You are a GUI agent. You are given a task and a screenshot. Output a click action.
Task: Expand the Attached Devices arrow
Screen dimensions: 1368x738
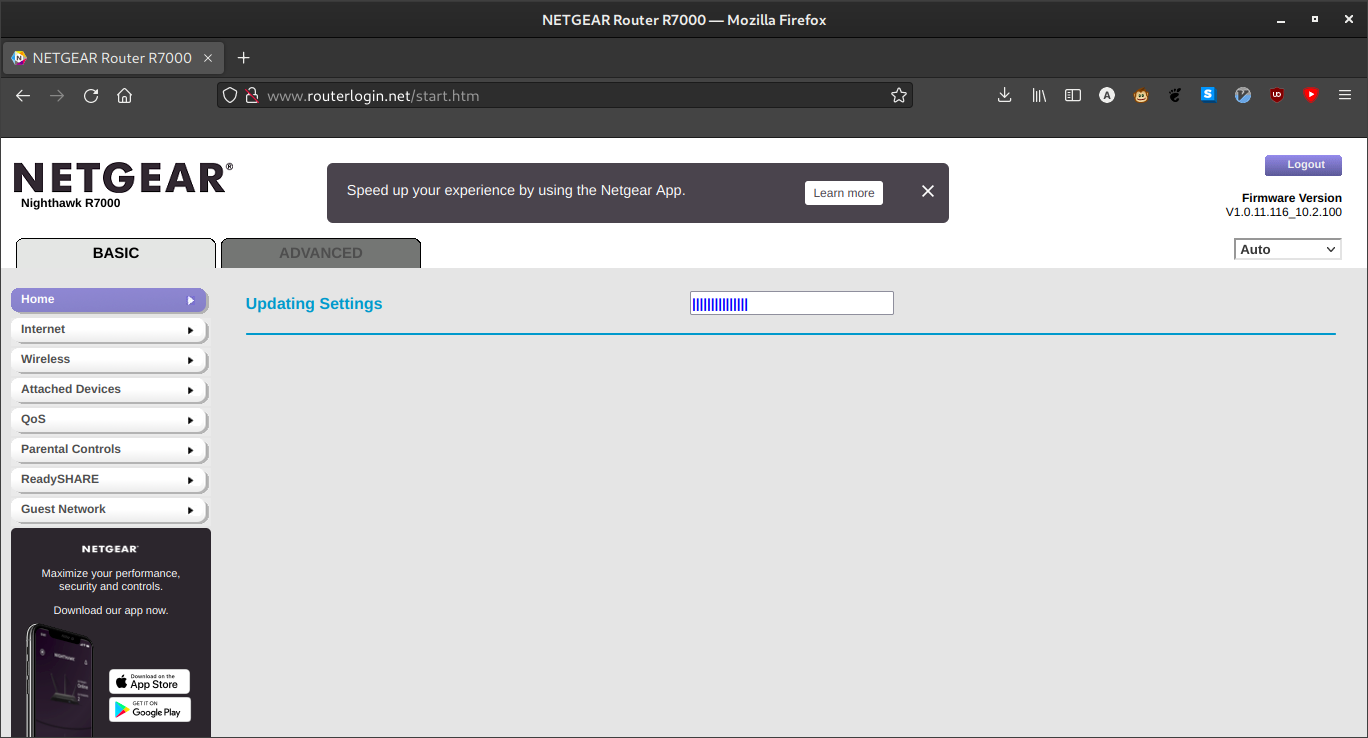(190, 390)
